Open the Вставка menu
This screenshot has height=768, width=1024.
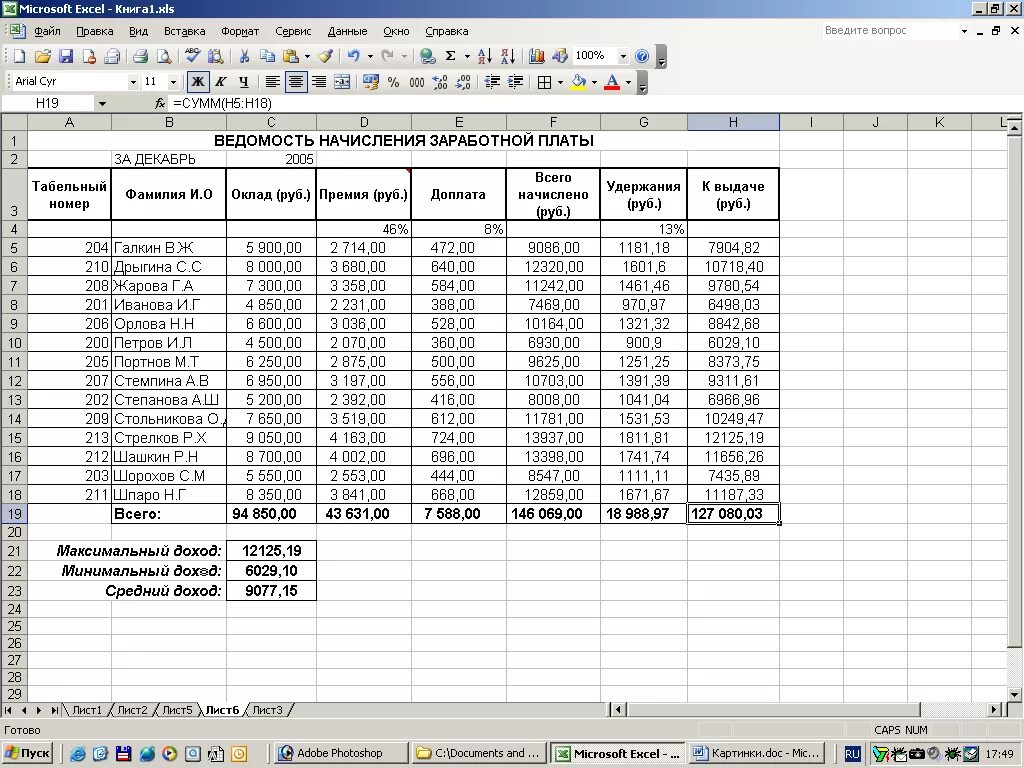184,31
